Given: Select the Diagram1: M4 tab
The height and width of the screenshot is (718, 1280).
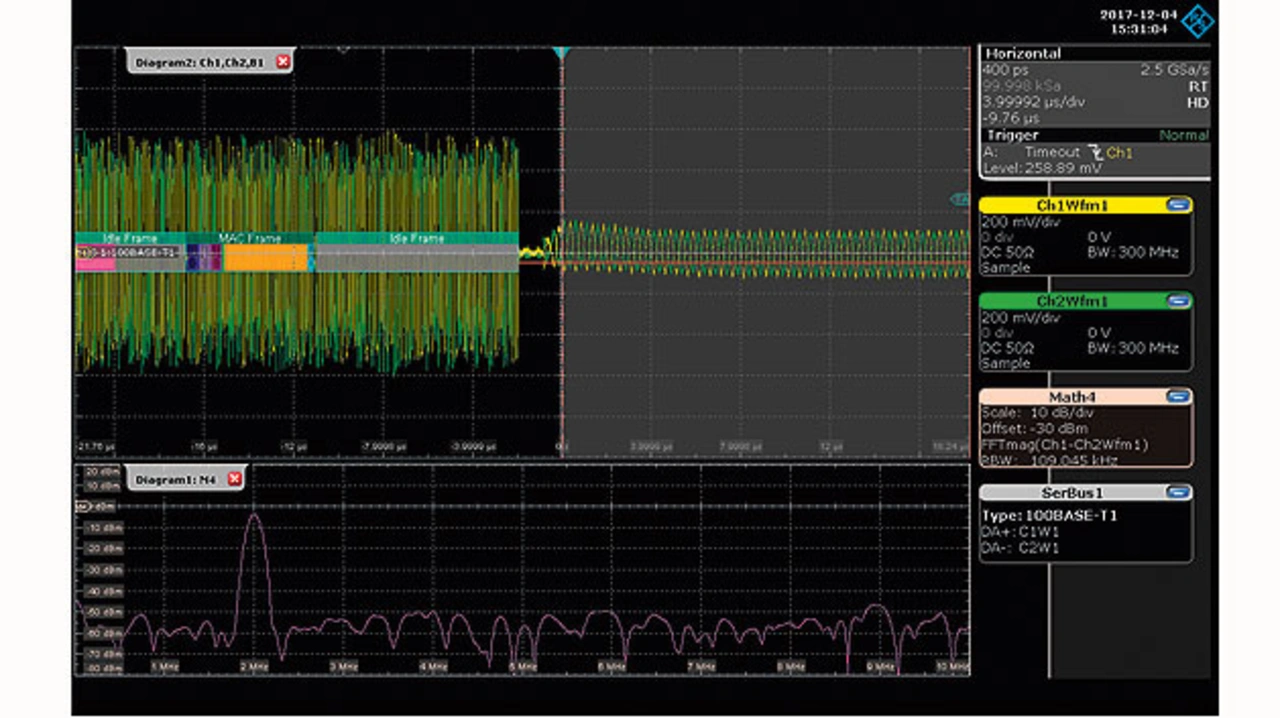Looking at the screenshot, I should 176,480.
